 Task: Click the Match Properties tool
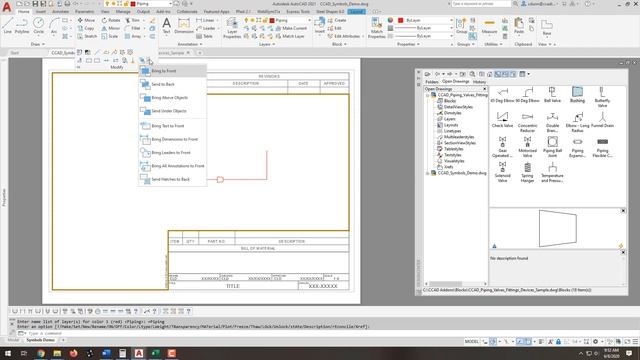pos(376,28)
